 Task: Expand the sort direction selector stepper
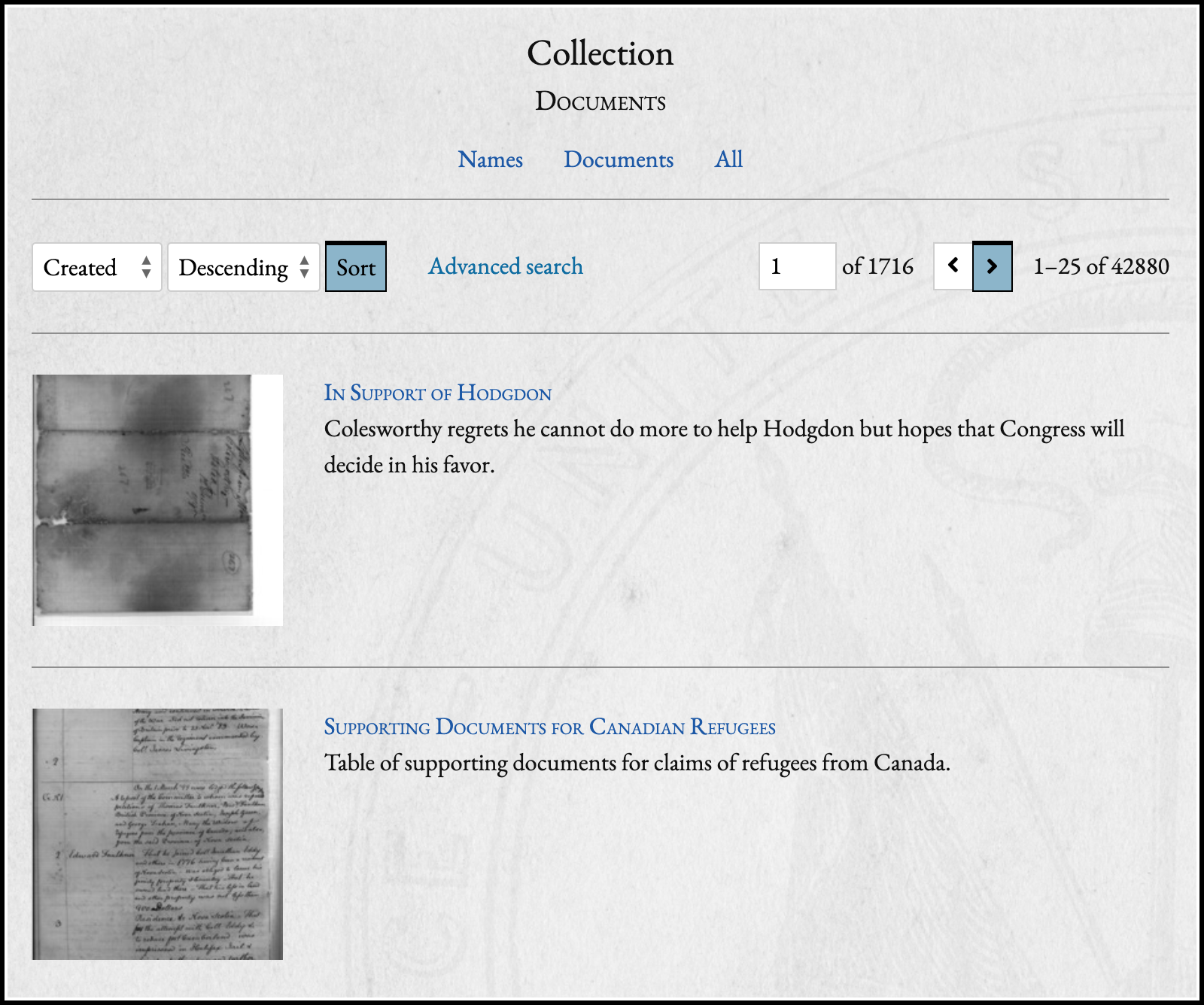(304, 267)
